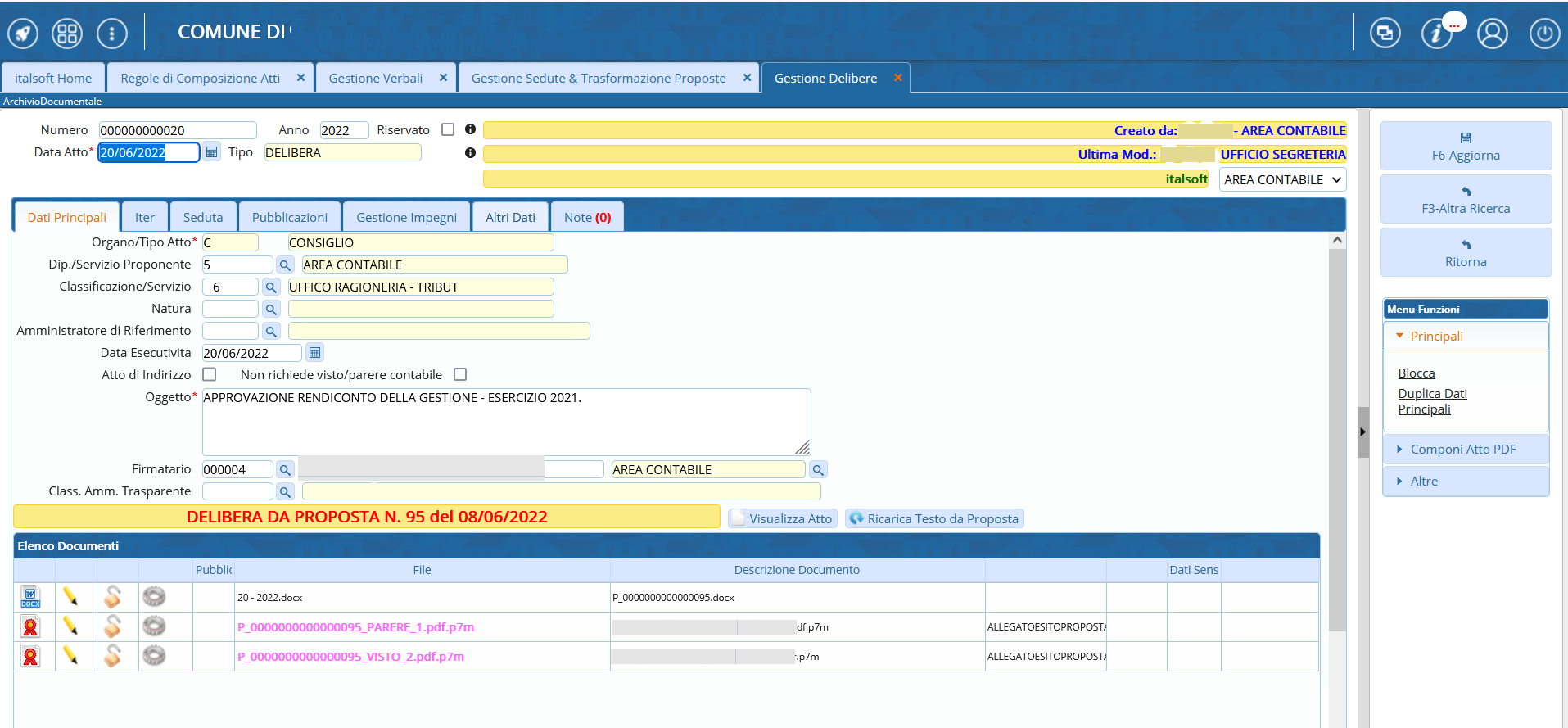Switch to the Pubblicazioni tab
Image resolution: width=1568 pixels, height=728 pixels.
pos(289,218)
